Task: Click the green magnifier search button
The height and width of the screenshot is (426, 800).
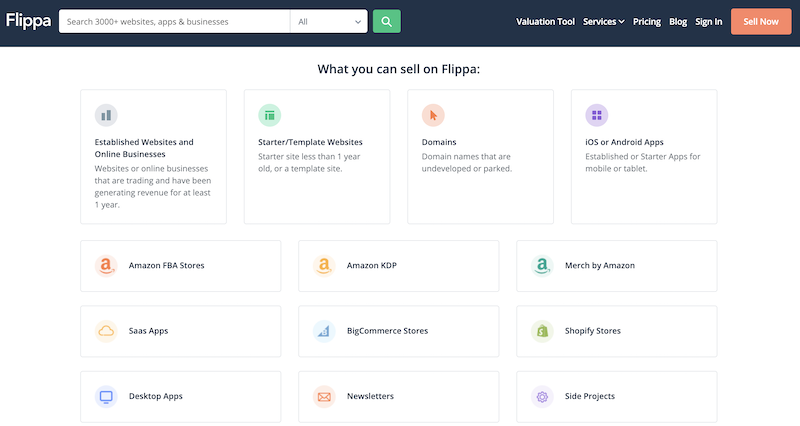Action: click(386, 21)
